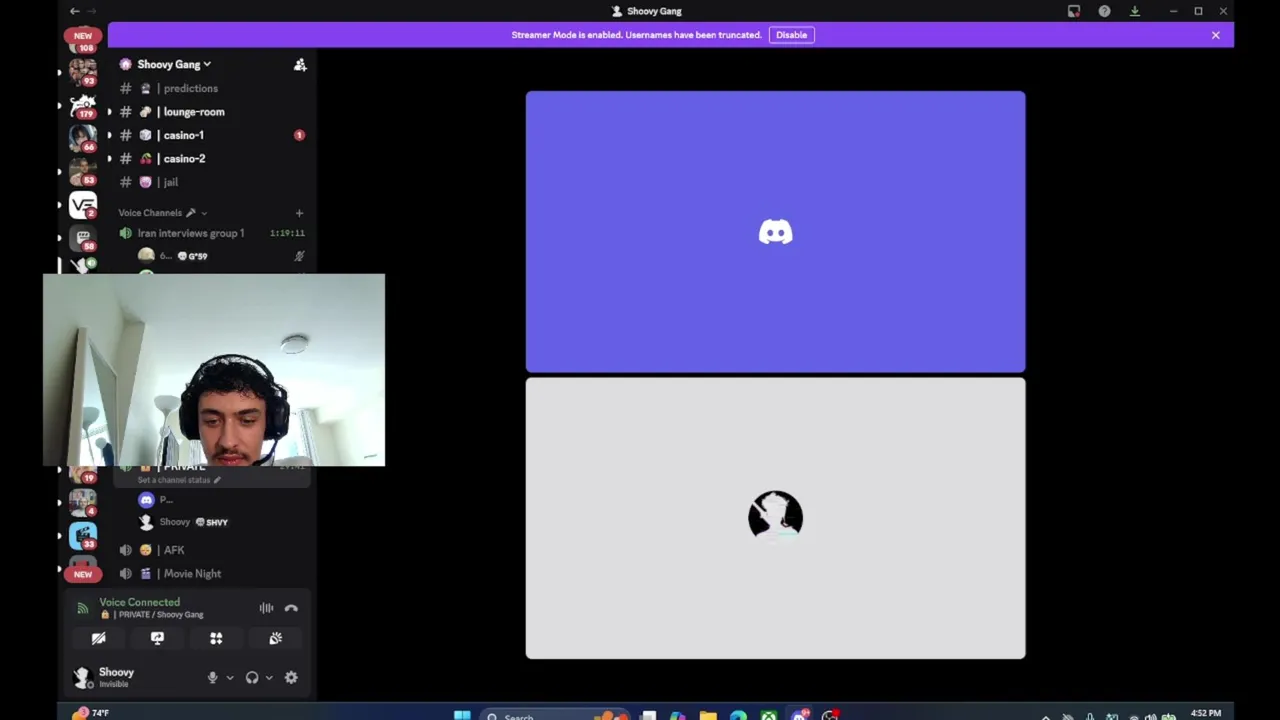Open File Explorer from taskbar

pos(708,715)
